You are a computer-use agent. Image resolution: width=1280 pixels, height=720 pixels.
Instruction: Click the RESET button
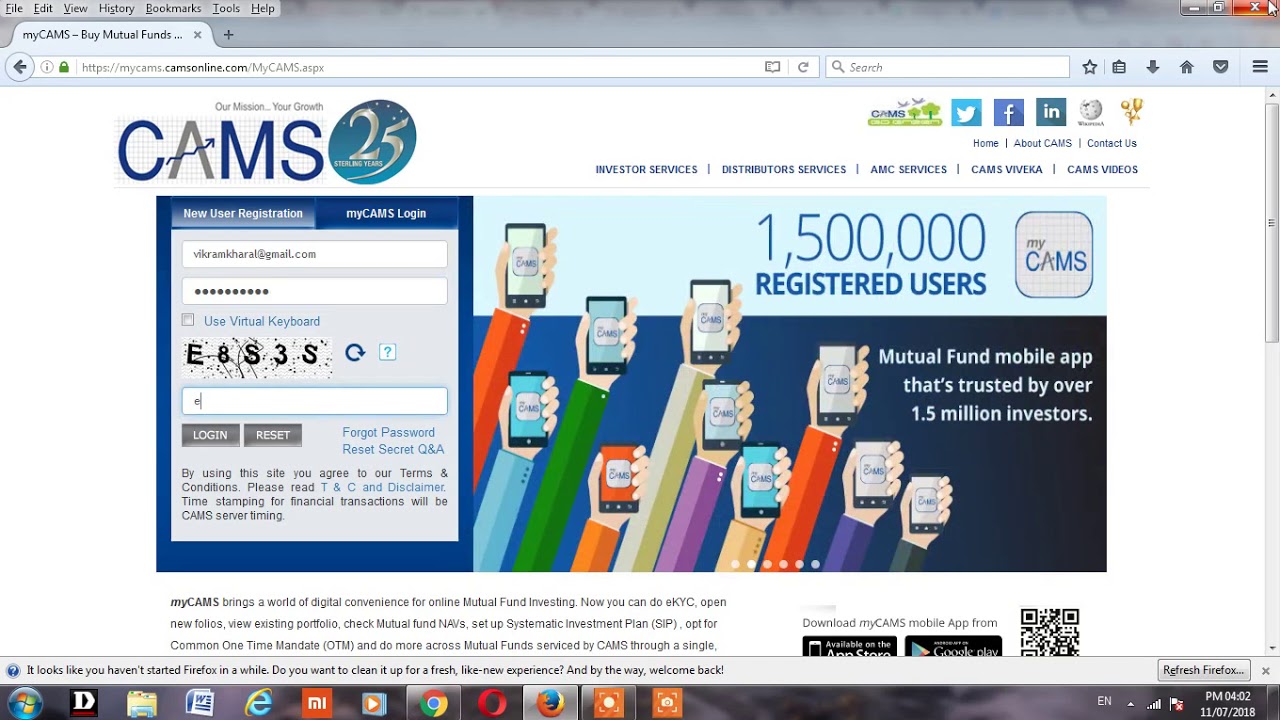coord(273,435)
